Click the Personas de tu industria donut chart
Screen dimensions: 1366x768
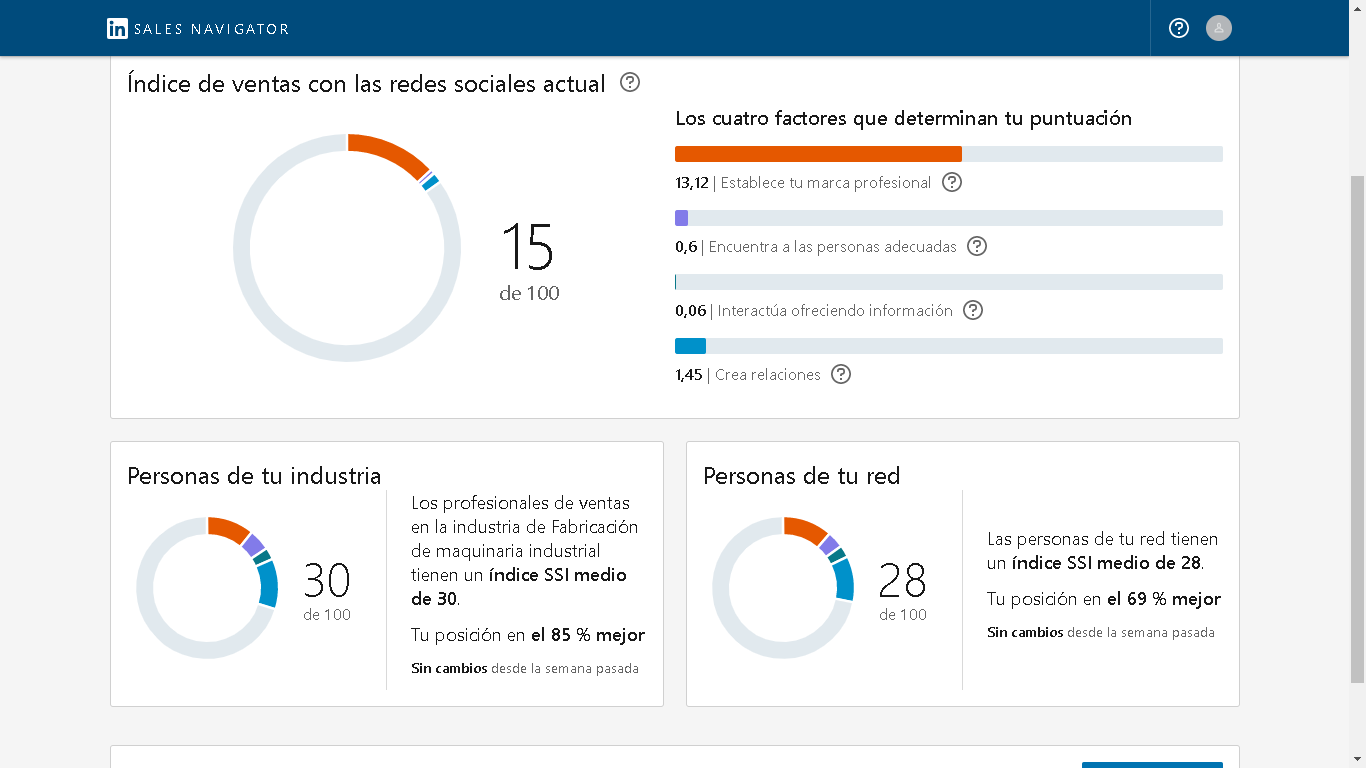[207, 587]
